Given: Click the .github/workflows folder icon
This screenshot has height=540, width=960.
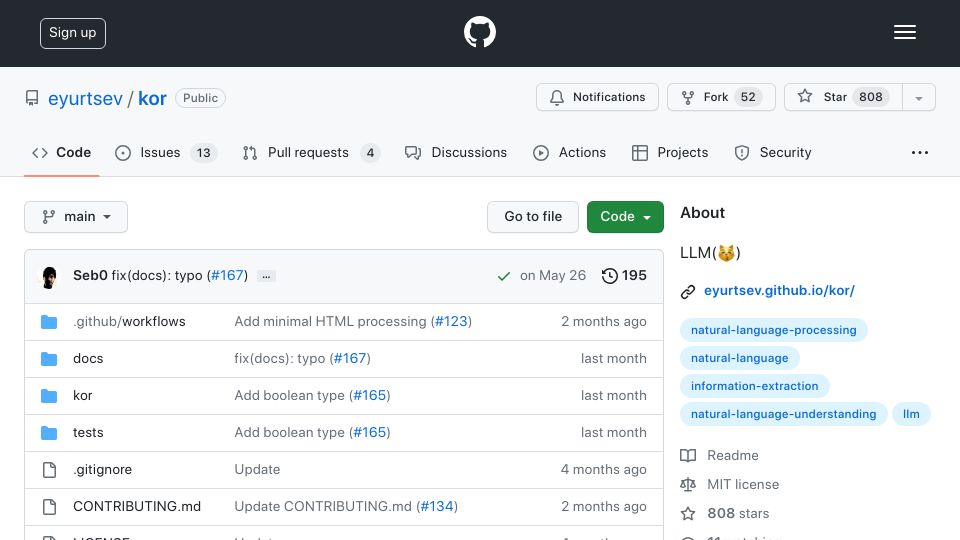Looking at the screenshot, I should [49, 322].
